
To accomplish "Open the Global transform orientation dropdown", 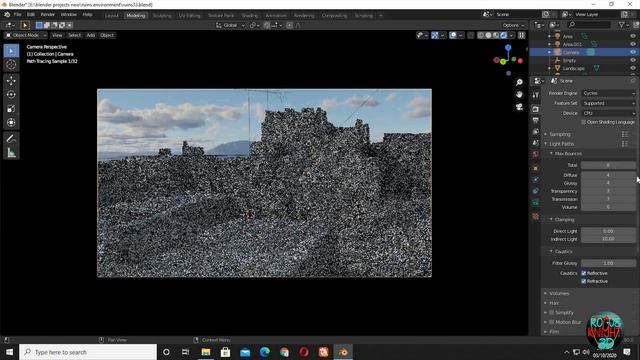I will click(230, 25).
